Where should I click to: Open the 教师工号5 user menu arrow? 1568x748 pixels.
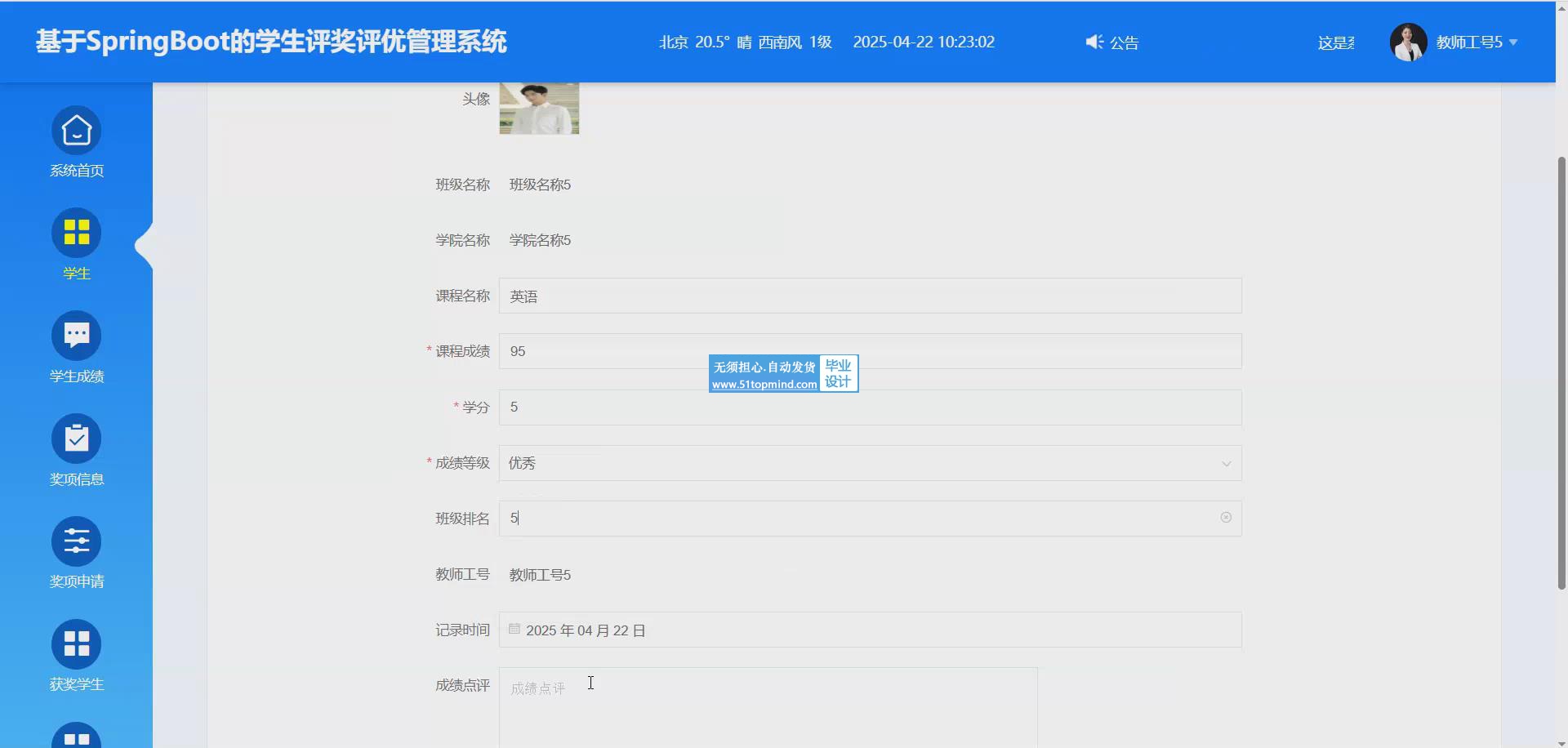pyautogui.click(x=1513, y=42)
